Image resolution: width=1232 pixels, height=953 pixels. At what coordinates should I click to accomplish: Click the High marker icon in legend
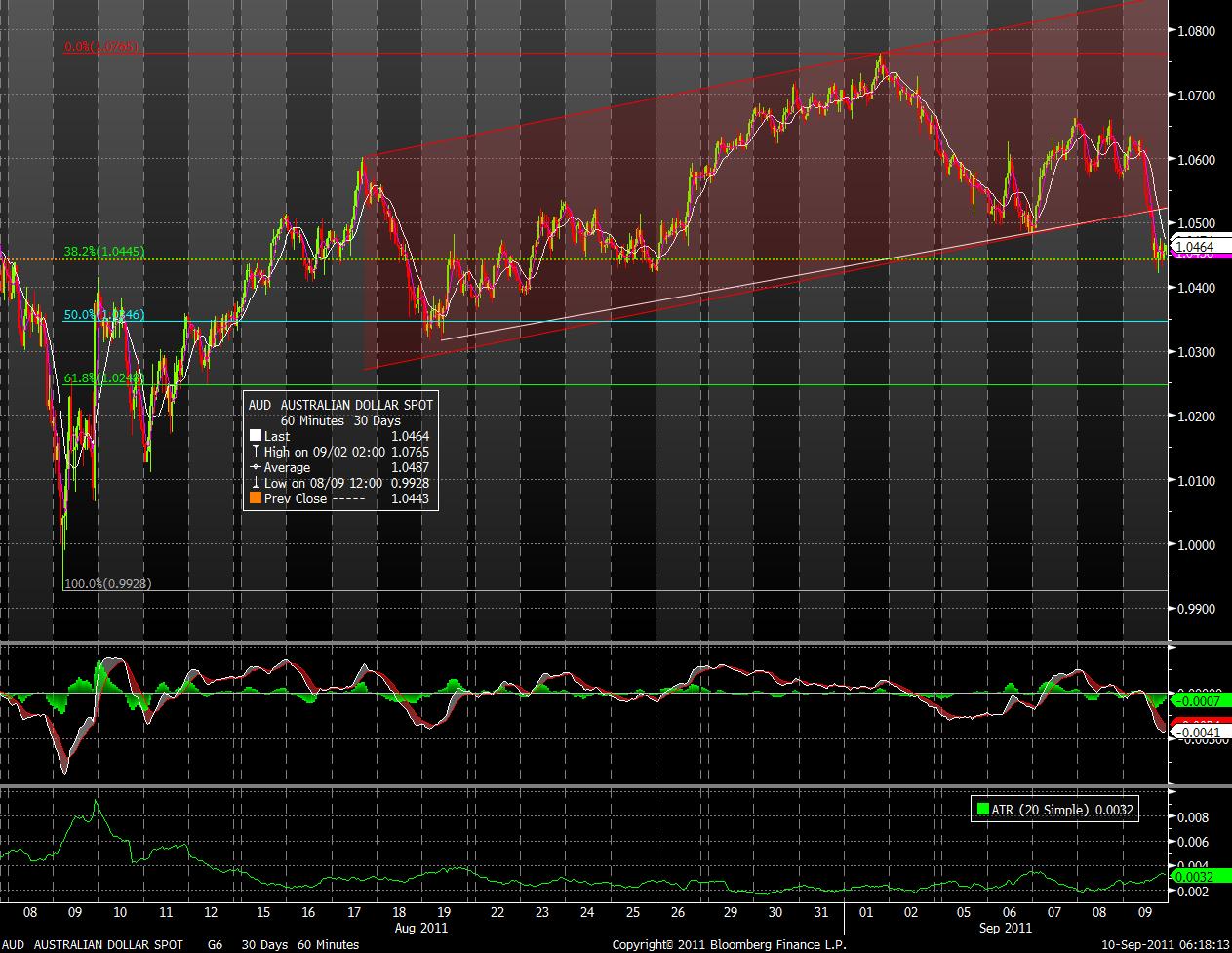pyautogui.click(x=256, y=453)
